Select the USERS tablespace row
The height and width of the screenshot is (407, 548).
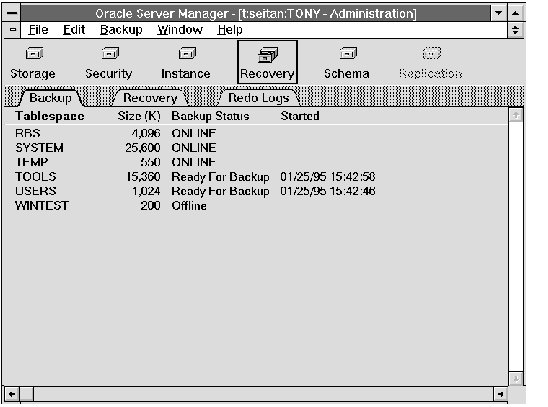(255, 191)
